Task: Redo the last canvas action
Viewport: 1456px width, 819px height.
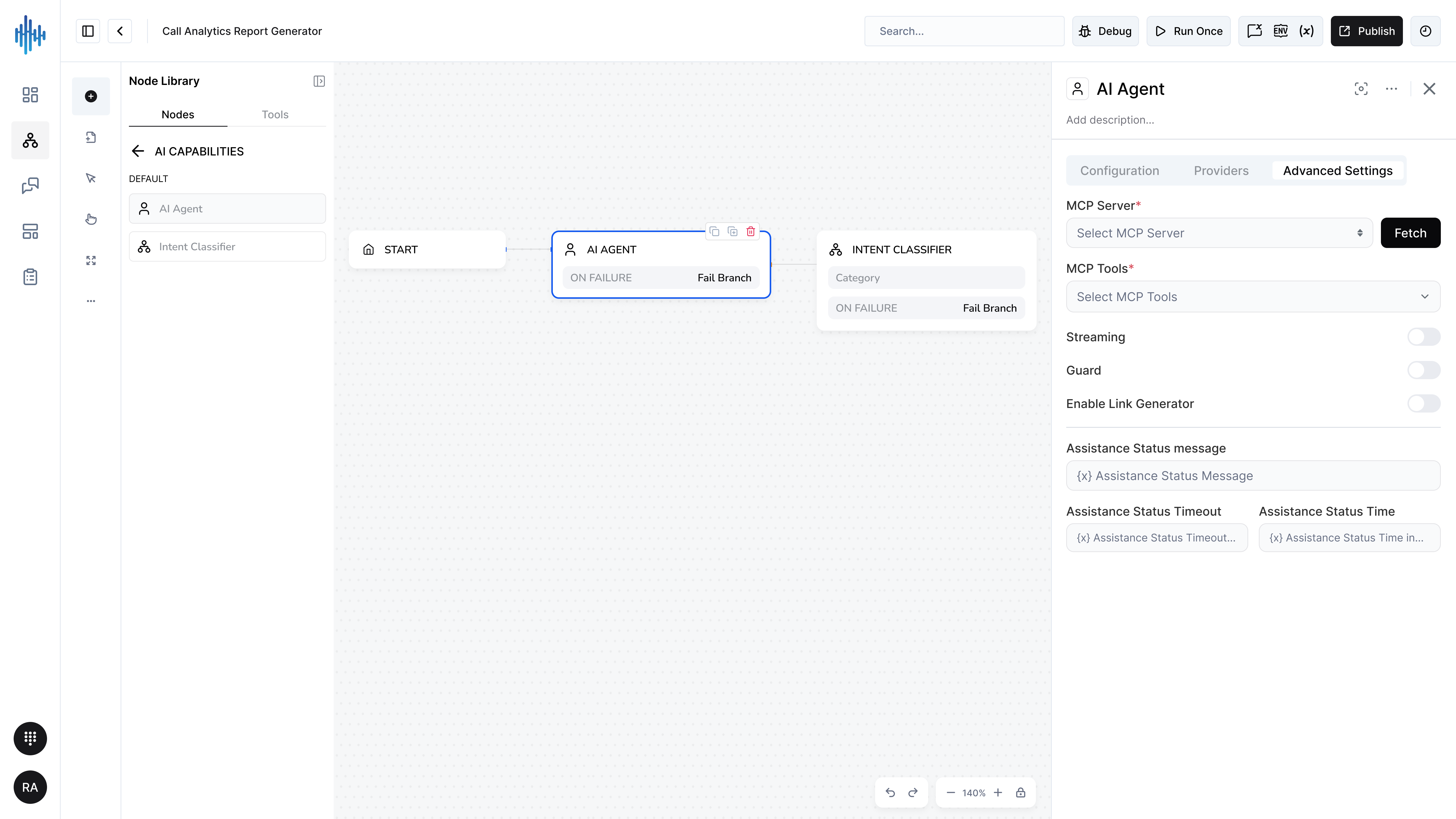Action: (x=913, y=792)
